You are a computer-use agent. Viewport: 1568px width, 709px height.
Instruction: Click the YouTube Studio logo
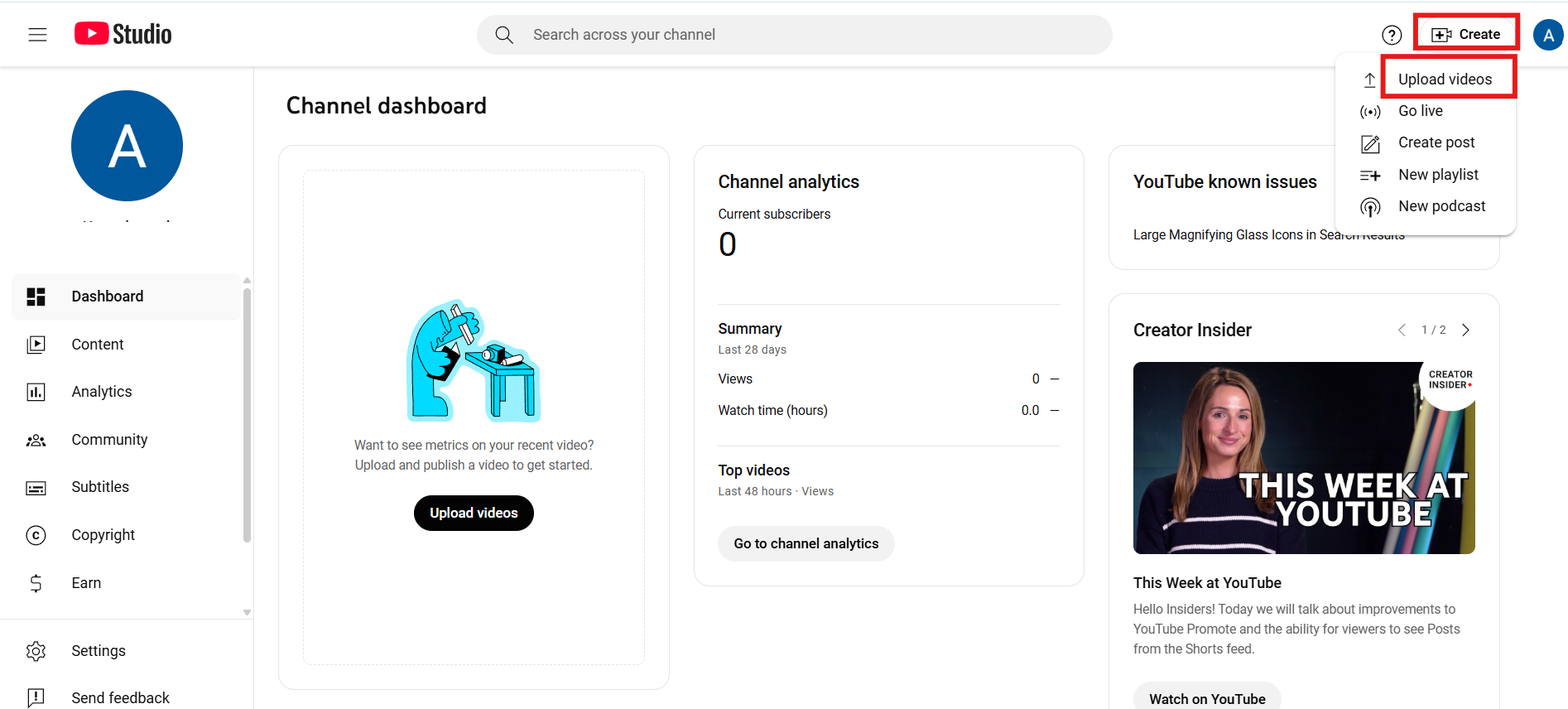click(123, 34)
